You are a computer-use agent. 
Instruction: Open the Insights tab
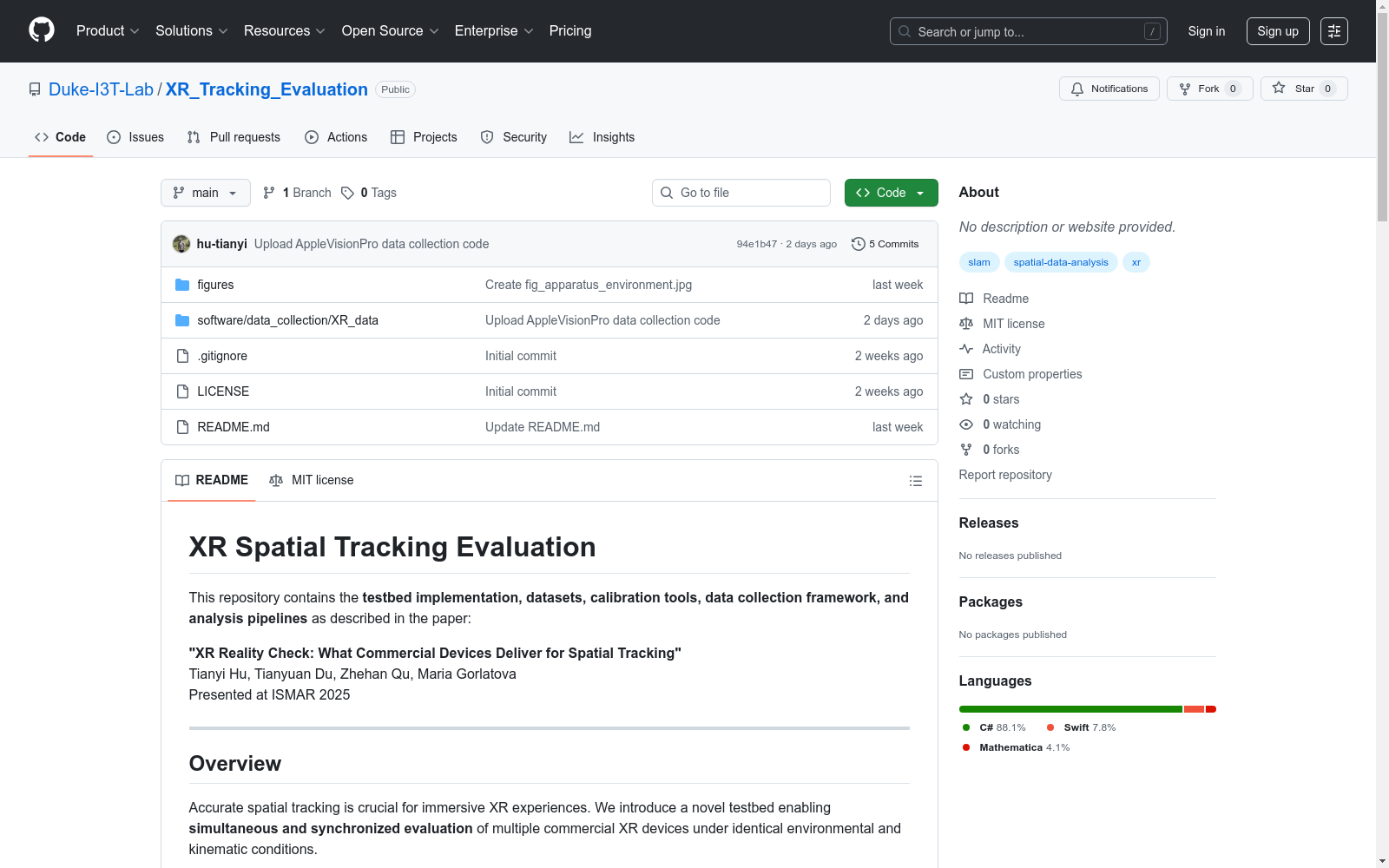(602, 137)
